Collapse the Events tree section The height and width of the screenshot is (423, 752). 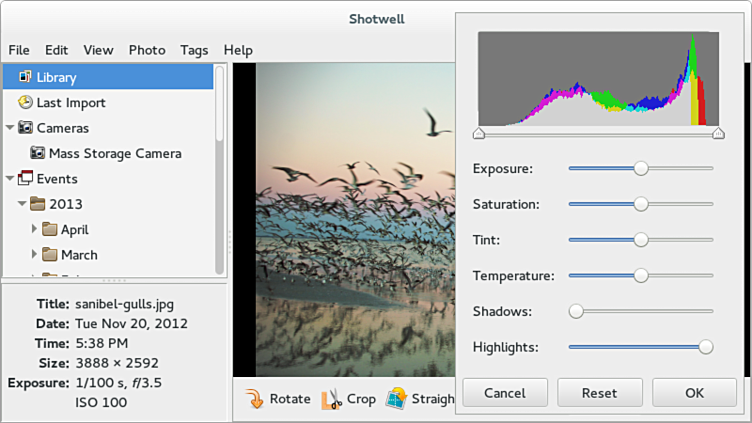coord(9,179)
